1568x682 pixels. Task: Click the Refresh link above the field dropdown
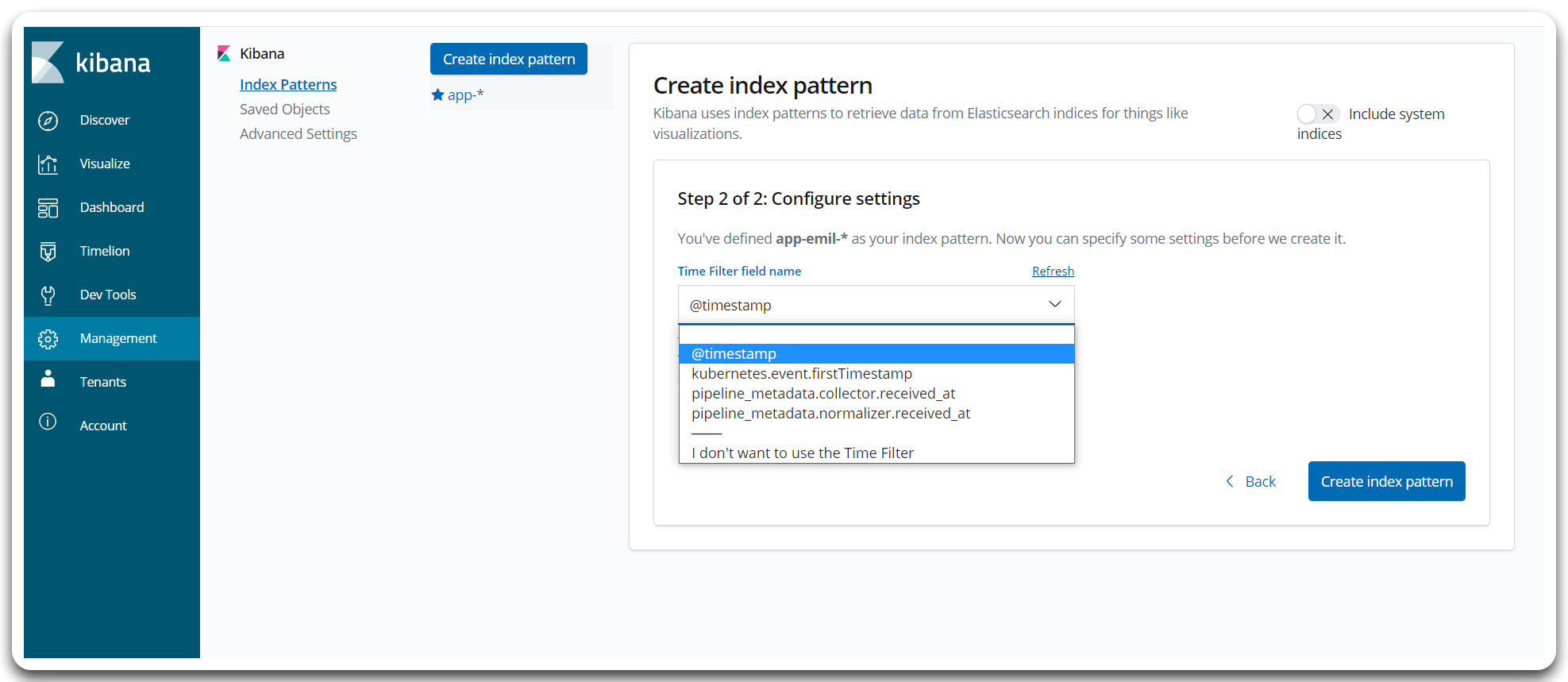pyautogui.click(x=1053, y=272)
